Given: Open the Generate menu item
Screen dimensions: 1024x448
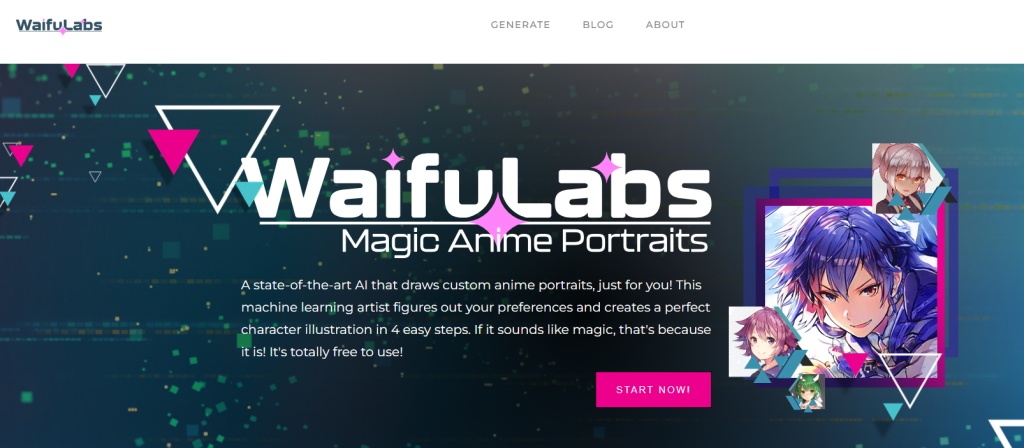Looking at the screenshot, I should point(520,25).
